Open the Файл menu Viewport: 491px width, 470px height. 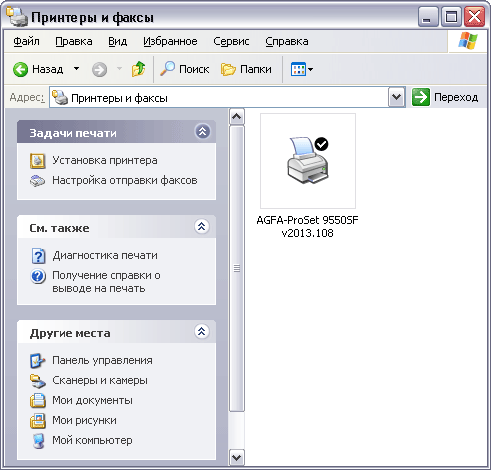tap(26, 41)
